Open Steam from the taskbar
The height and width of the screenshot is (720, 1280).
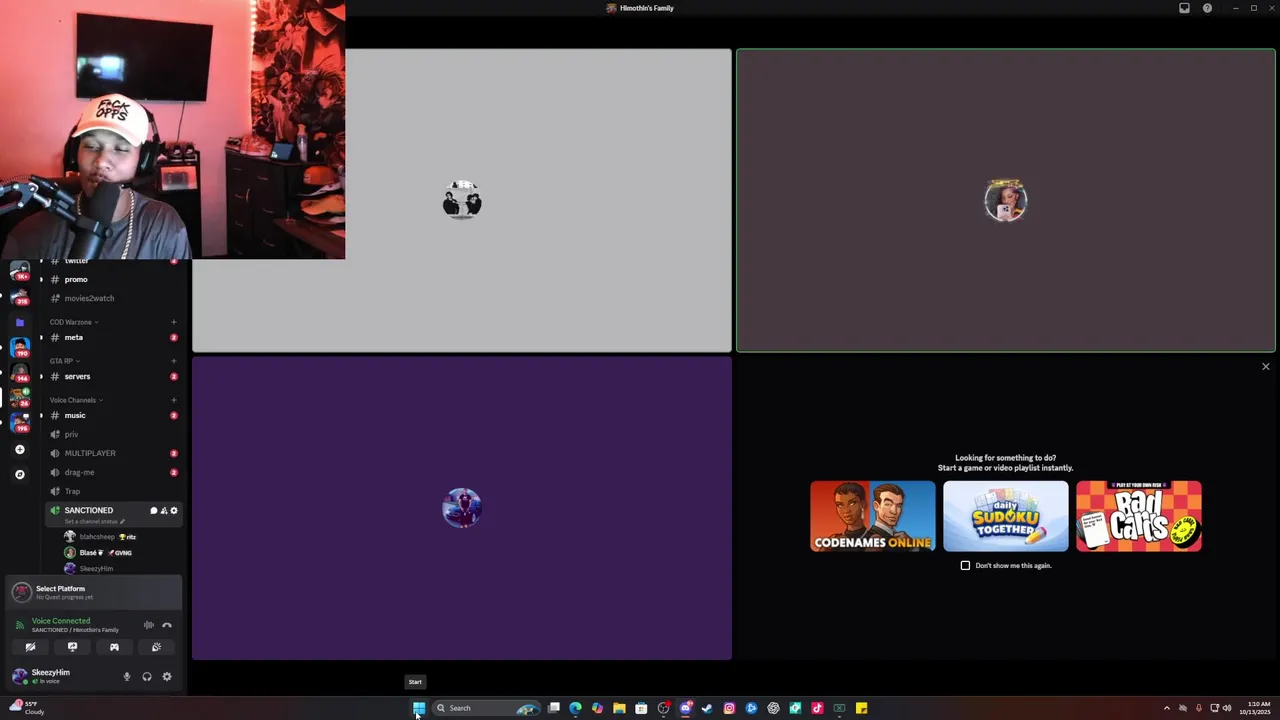click(707, 708)
